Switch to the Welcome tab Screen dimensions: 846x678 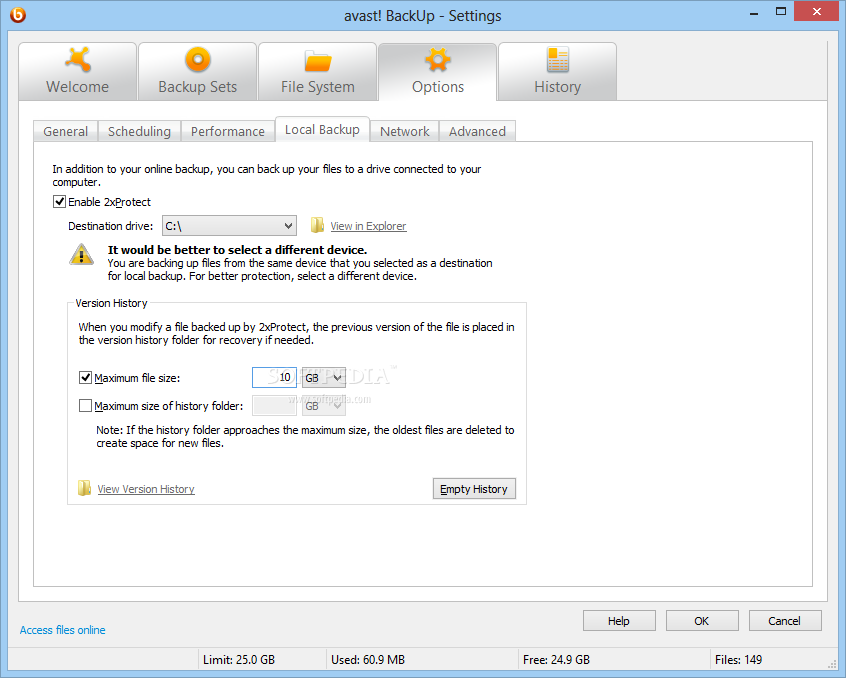click(78, 71)
